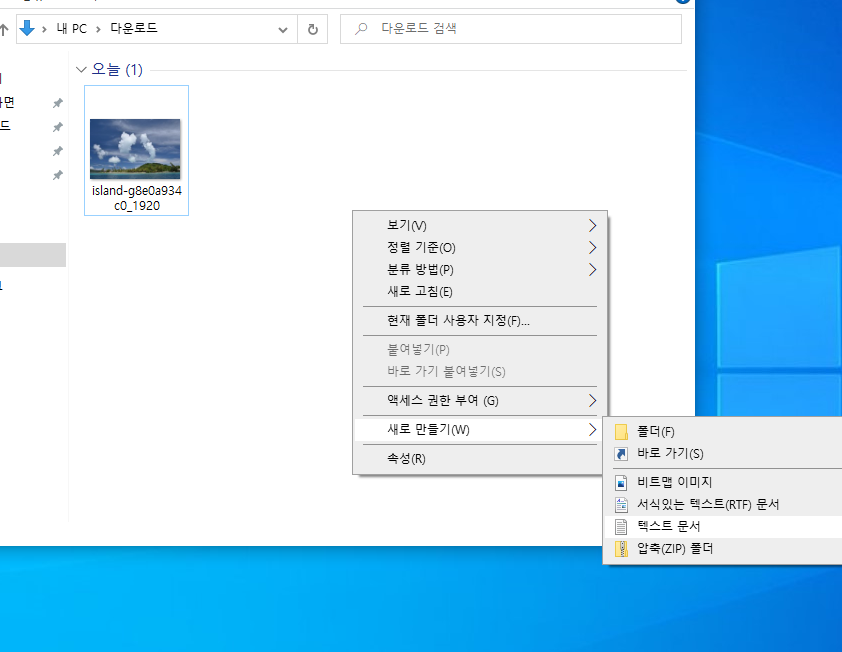Click the highlighted item in navigation pane

(x=33, y=255)
